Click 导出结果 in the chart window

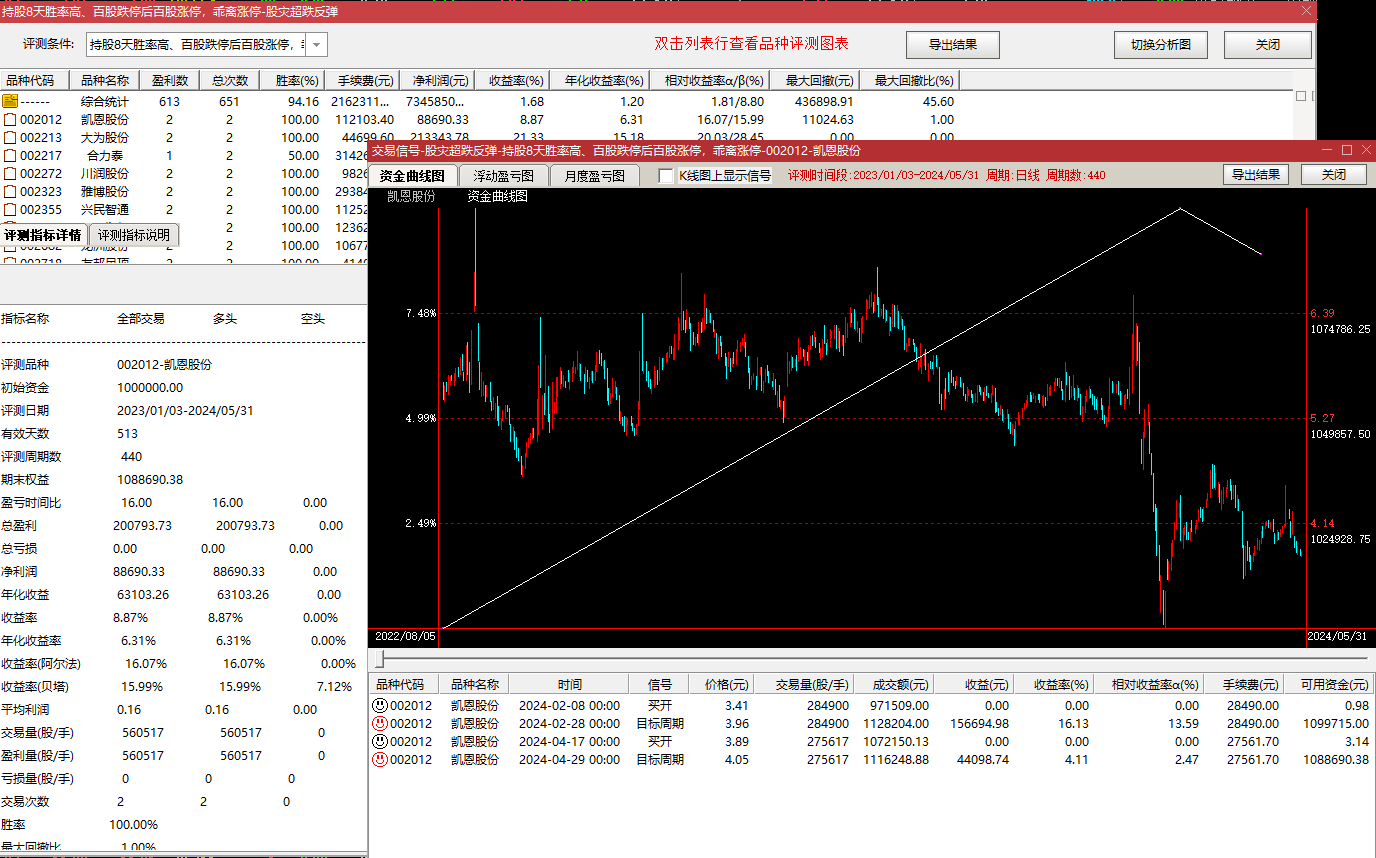coord(1255,174)
